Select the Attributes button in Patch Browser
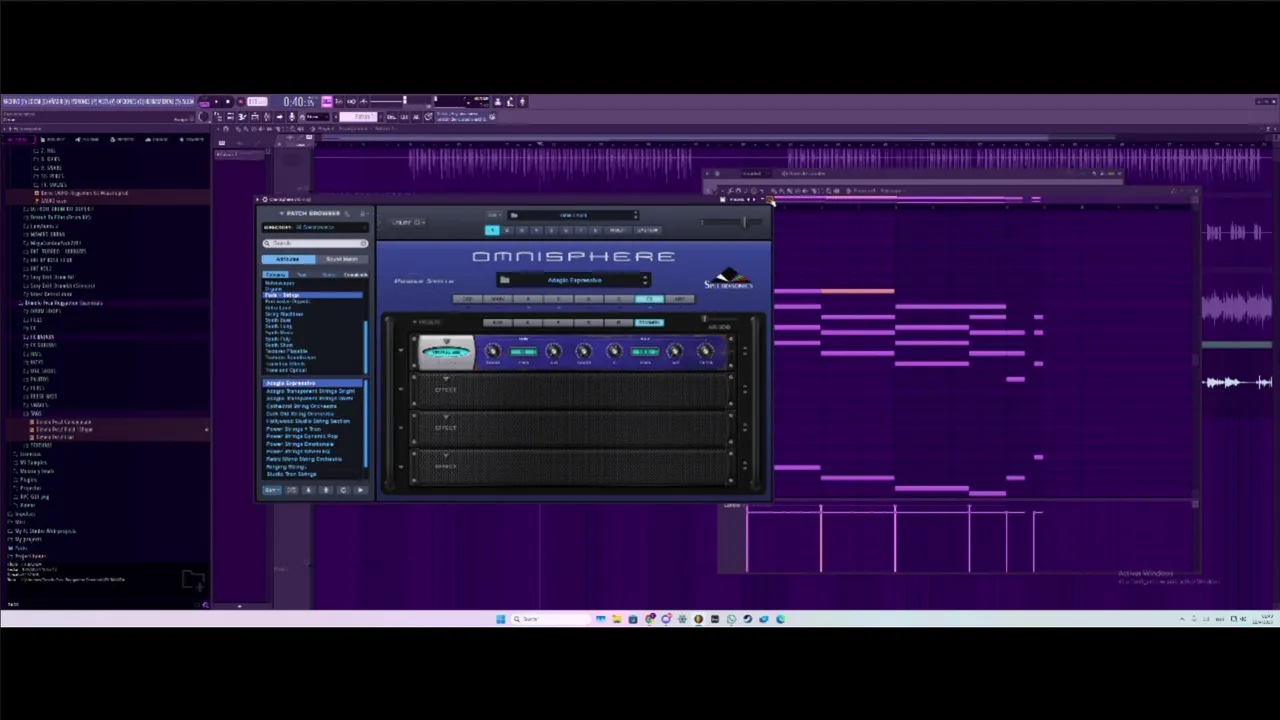The height and width of the screenshot is (720, 1280). point(288,259)
